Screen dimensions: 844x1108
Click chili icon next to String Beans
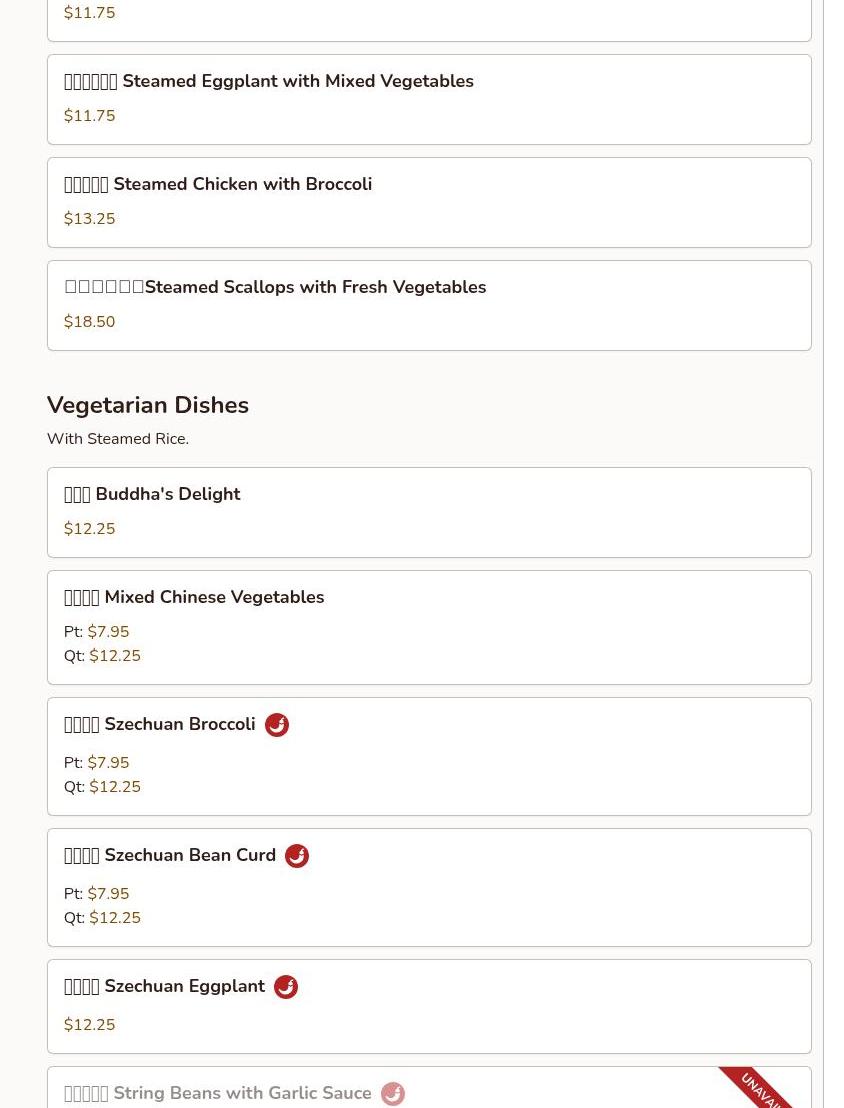point(393,1094)
